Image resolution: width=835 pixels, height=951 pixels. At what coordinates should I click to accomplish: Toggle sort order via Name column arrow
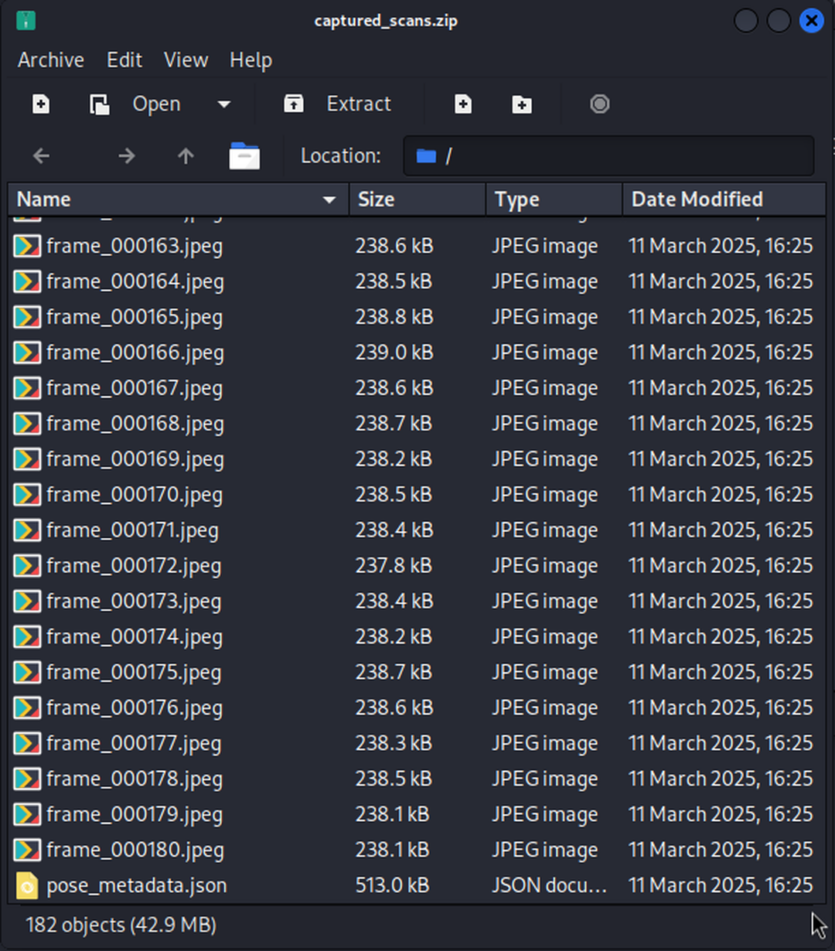tap(329, 200)
